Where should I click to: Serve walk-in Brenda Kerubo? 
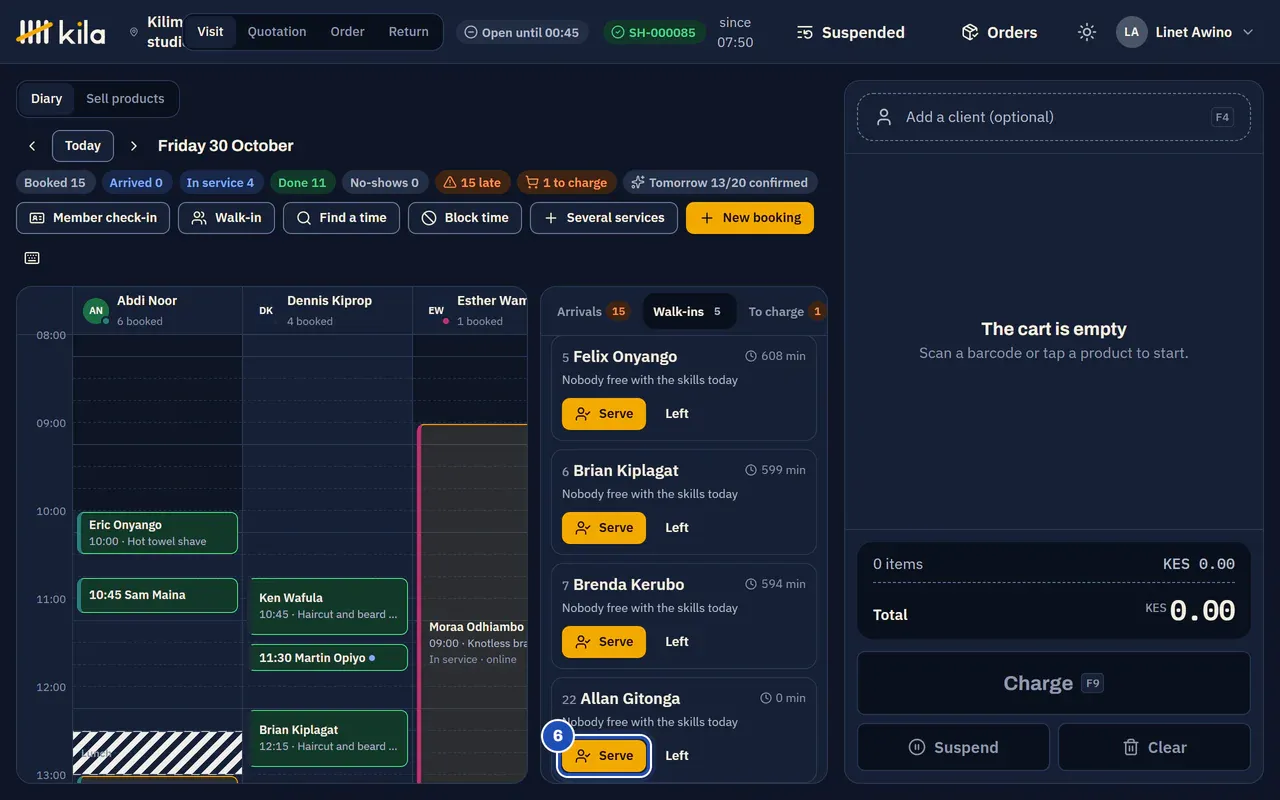(604, 642)
